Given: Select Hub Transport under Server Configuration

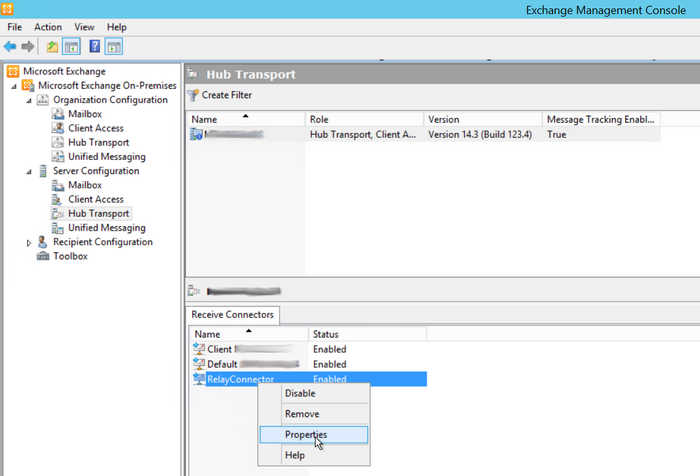Looking at the screenshot, I should coord(99,213).
